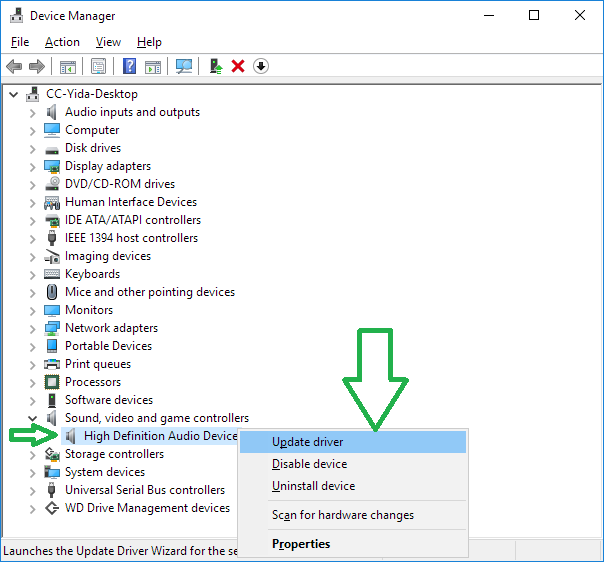Click the Universal Serial Bus controllers icon
The image size is (604, 562).
(52, 490)
